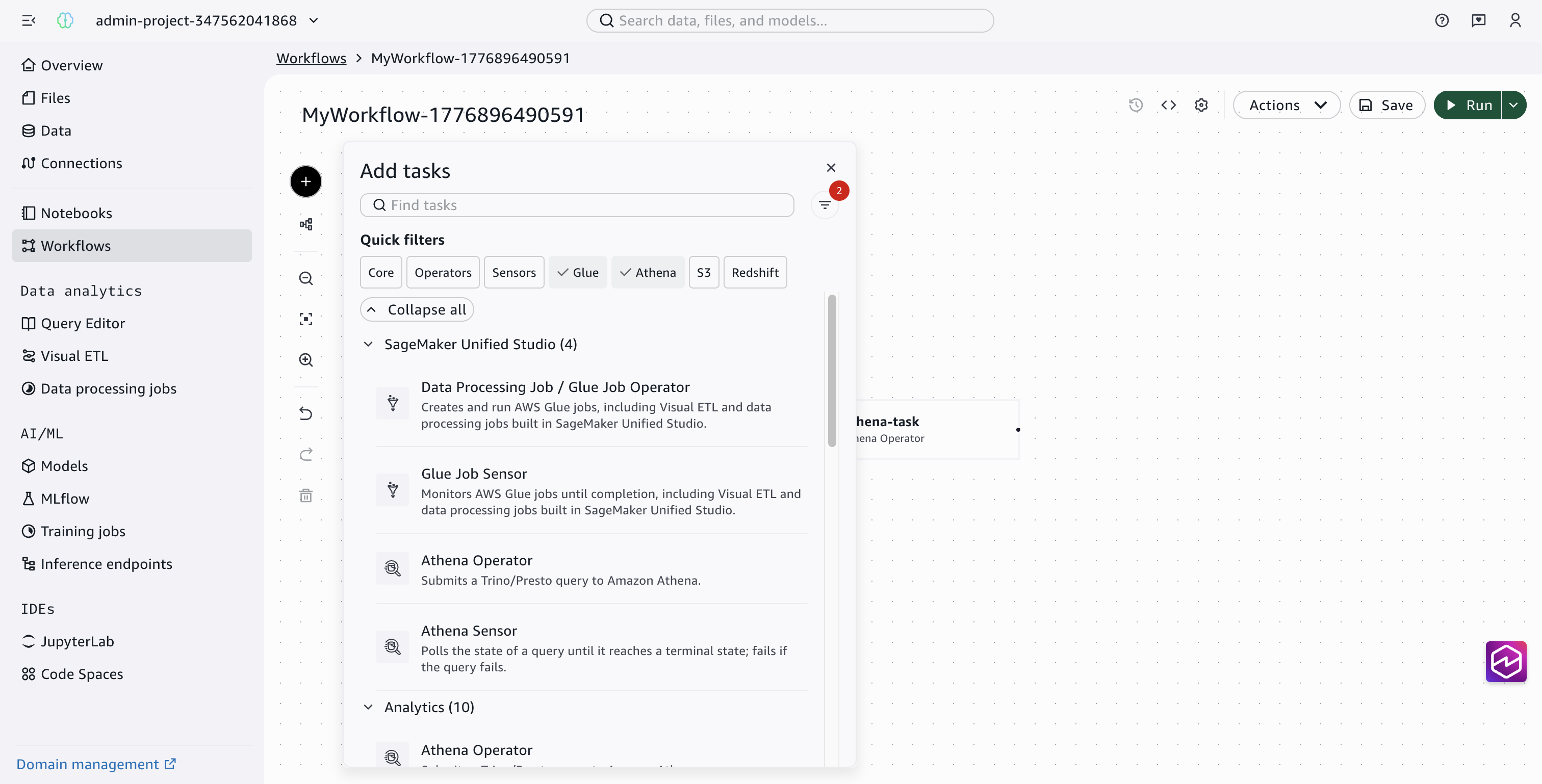Close the Add tasks panel
Viewport: 1542px width, 784px height.
(831, 168)
